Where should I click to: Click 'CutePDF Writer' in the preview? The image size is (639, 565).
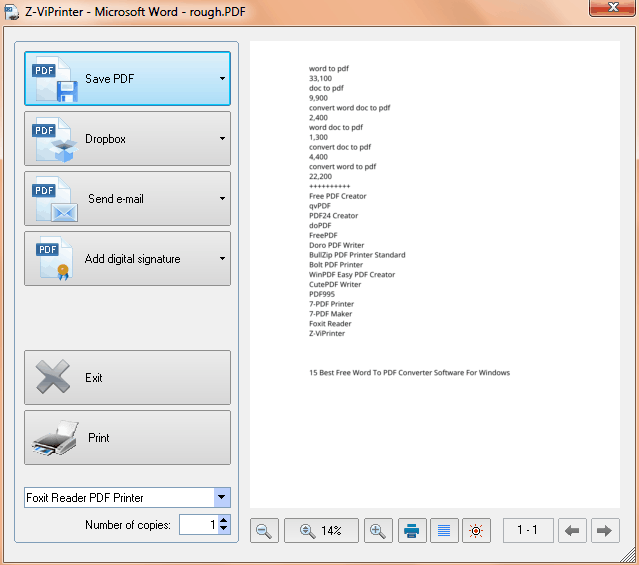point(335,284)
